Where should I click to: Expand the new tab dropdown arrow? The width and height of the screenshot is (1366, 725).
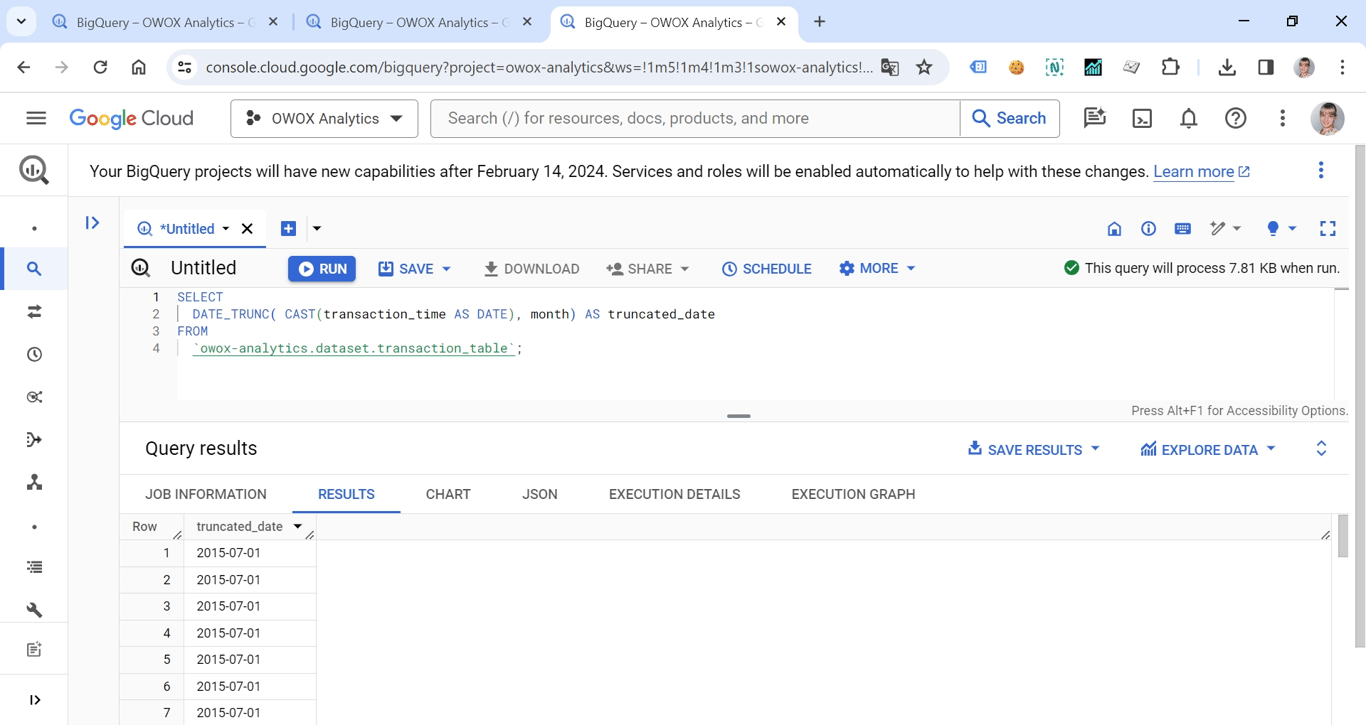pos(317,229)
